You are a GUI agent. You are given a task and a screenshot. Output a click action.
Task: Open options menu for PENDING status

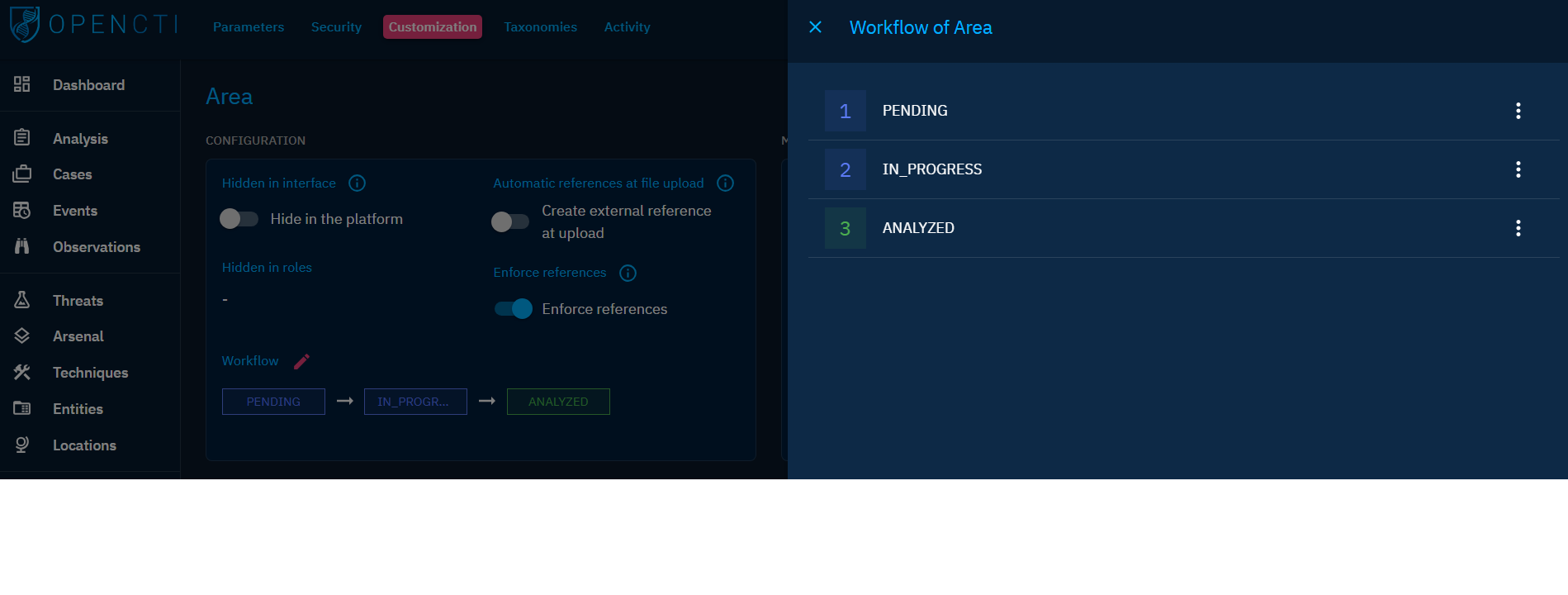pyautogui.click(x=1518, y=111)
